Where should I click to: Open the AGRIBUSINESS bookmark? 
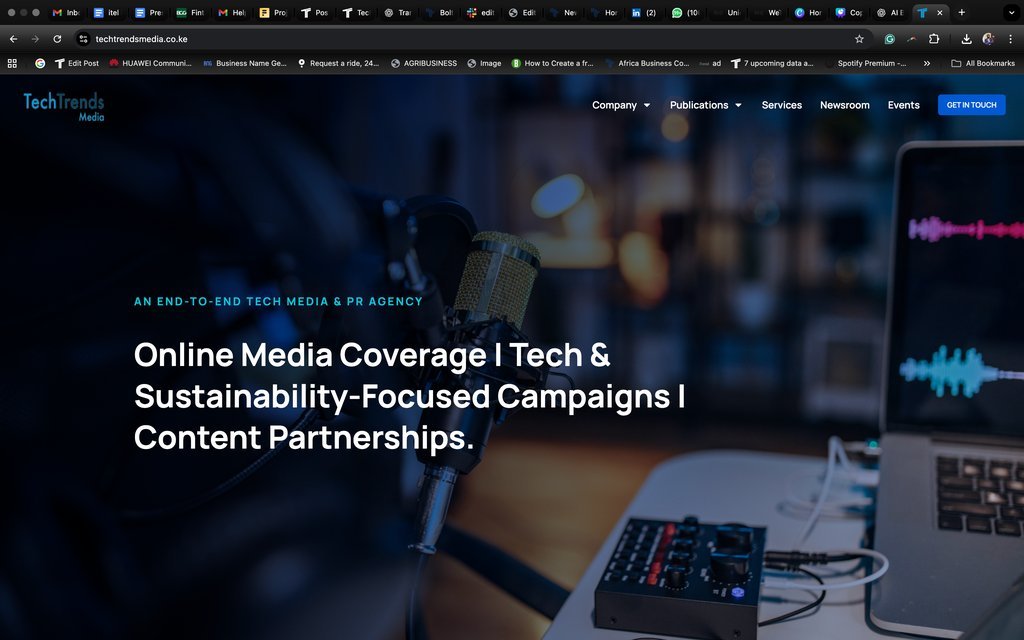(x=424, y=63)
